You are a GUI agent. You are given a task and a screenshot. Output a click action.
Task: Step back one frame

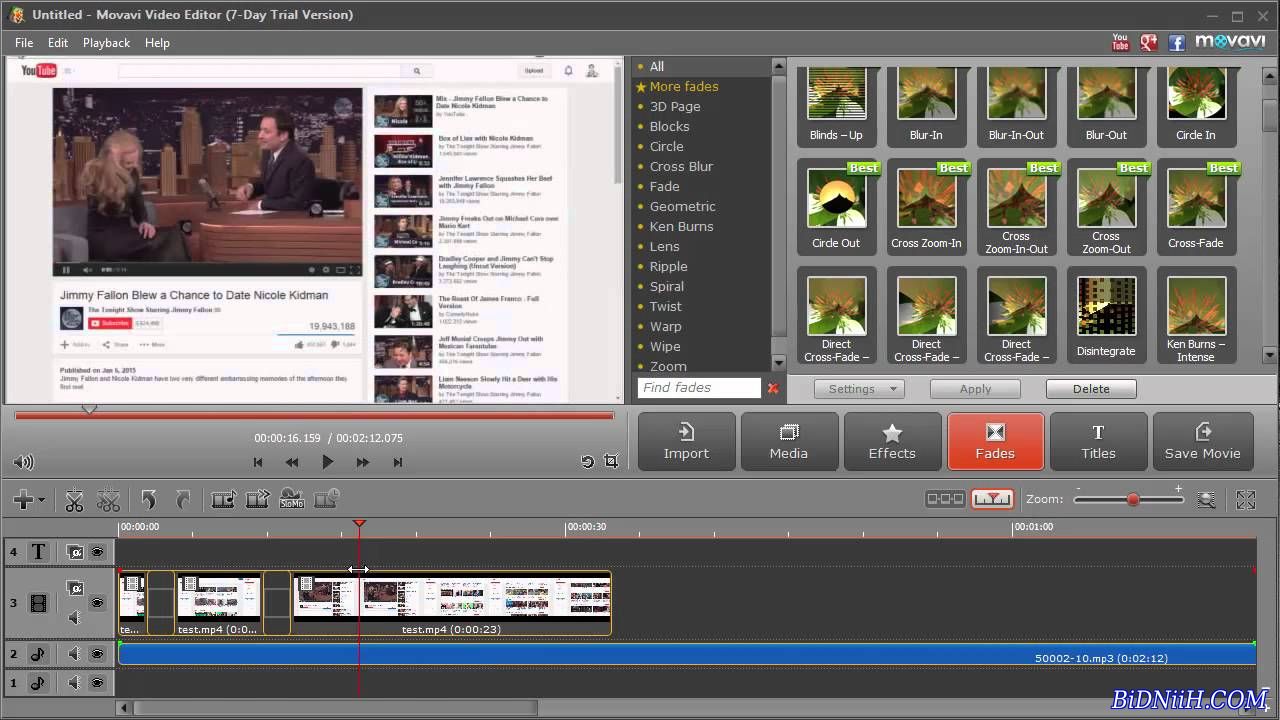click(x=292, y=462)
